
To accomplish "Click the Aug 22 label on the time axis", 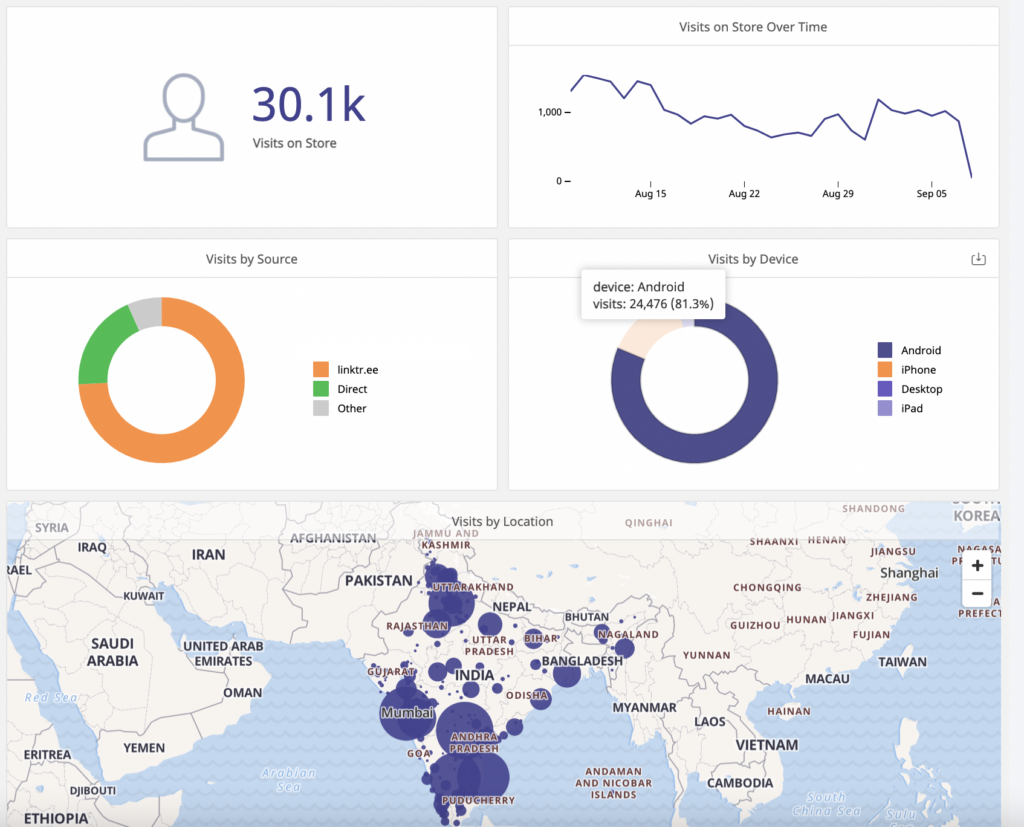I will point(744,194).
